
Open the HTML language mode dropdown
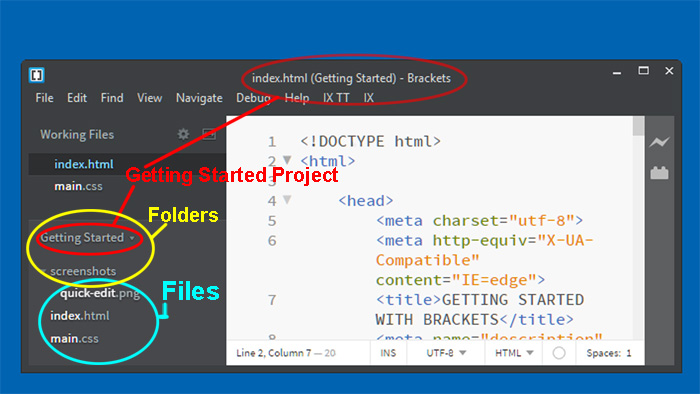514,353
